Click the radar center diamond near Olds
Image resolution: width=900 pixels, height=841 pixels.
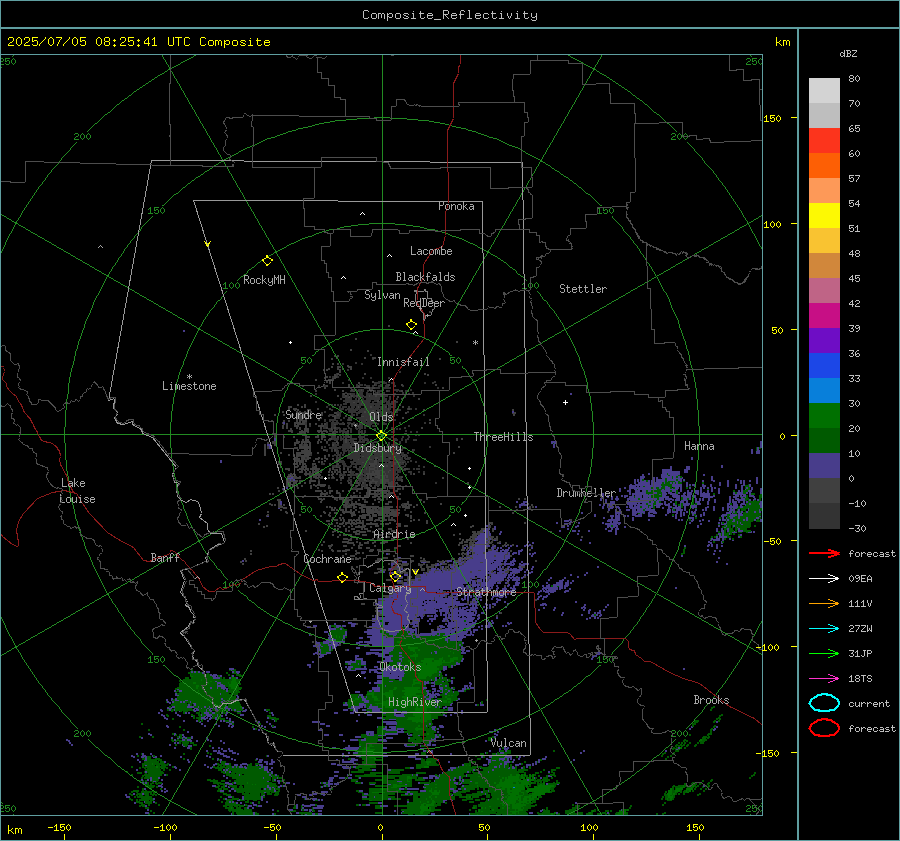click(x=381, y=436)
